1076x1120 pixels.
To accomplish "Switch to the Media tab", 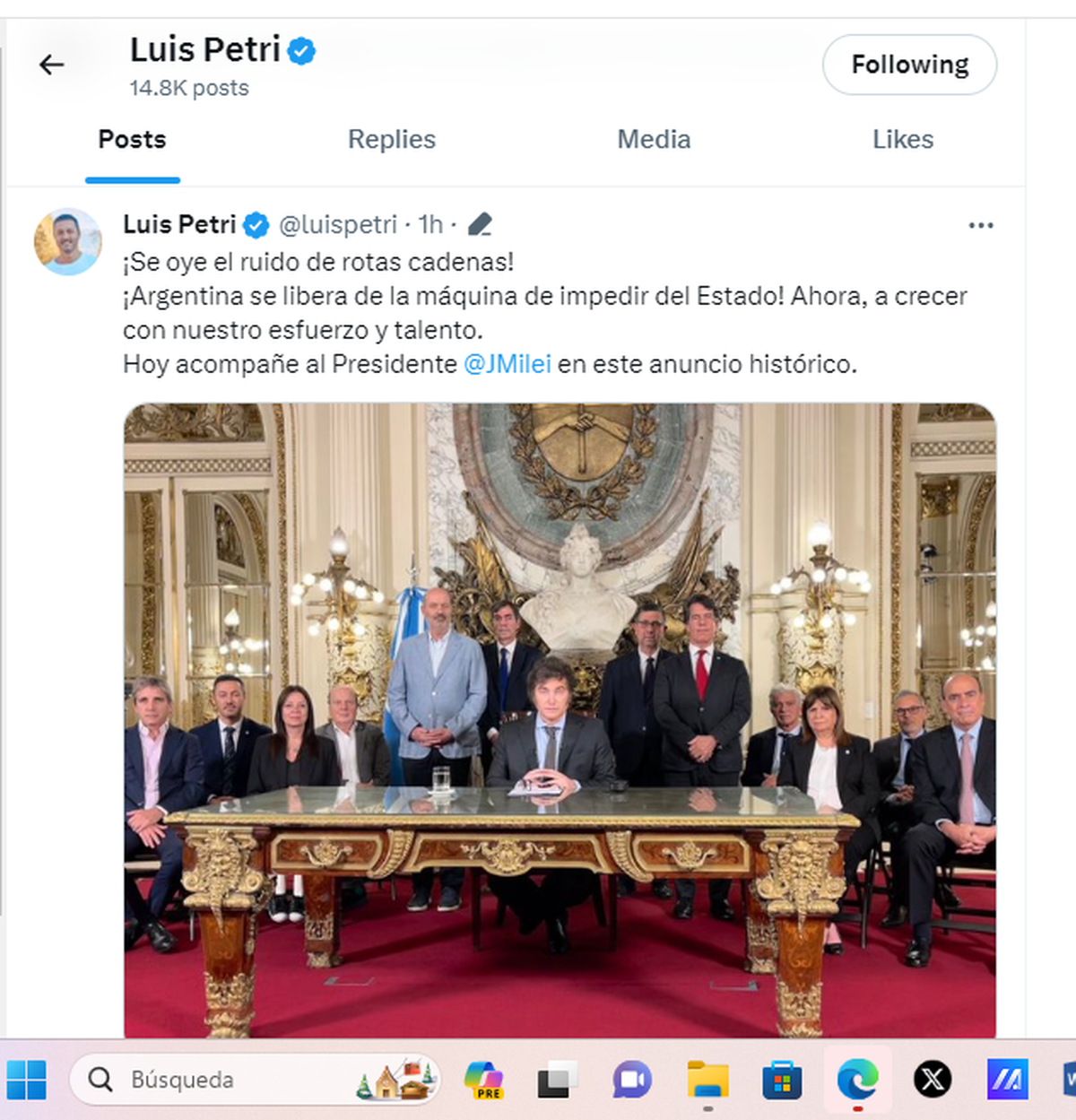I will click(x=654, y=140).
